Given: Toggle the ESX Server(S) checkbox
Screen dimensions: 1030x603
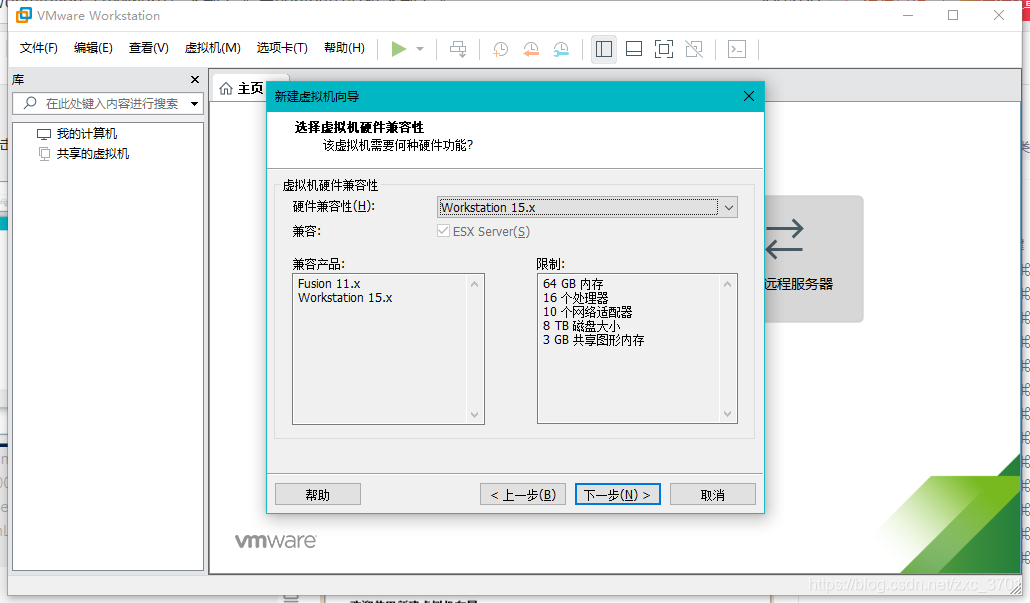Looking at the screenshot, I should coord(443,231).
